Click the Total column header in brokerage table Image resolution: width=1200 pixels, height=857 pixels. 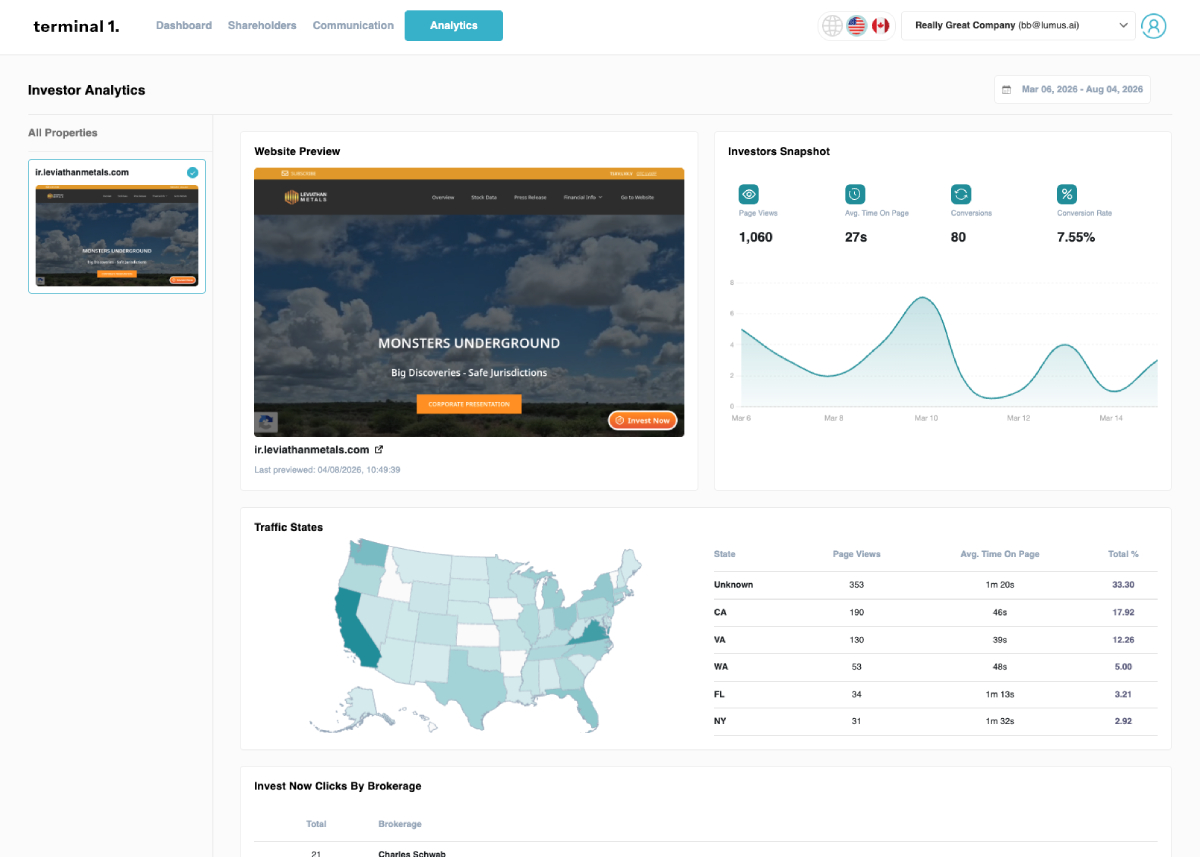click(316, 824)
